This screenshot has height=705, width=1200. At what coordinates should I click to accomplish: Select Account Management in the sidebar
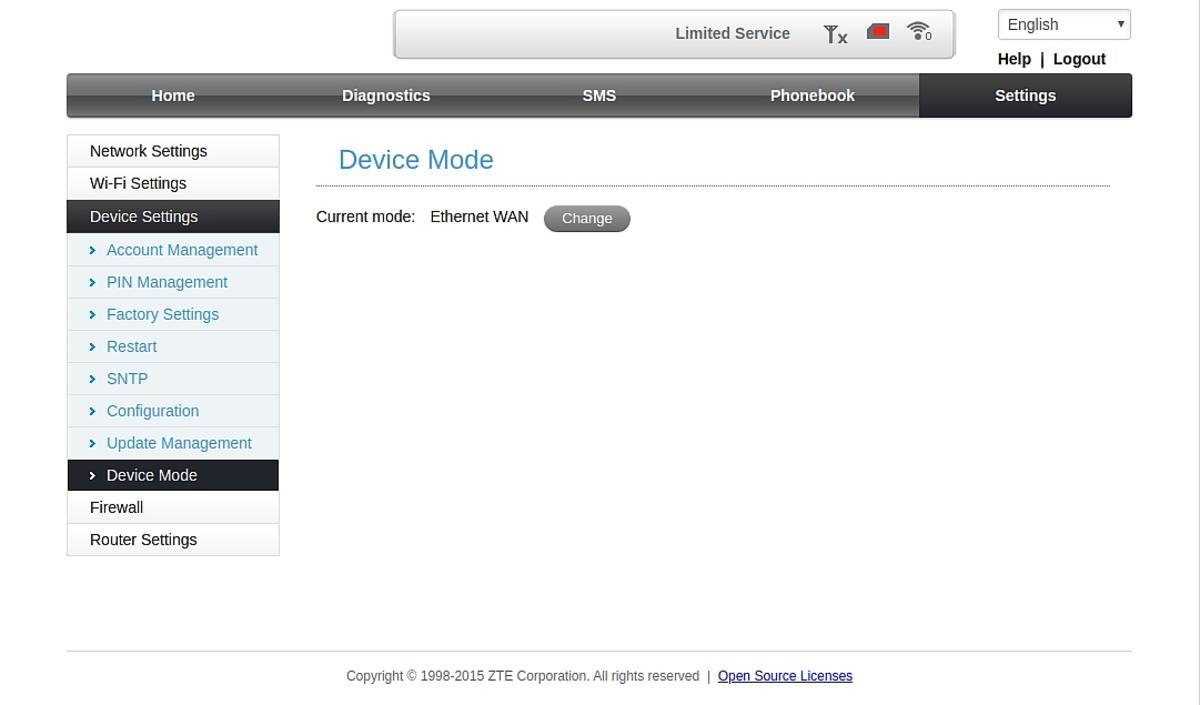point(182,250)
